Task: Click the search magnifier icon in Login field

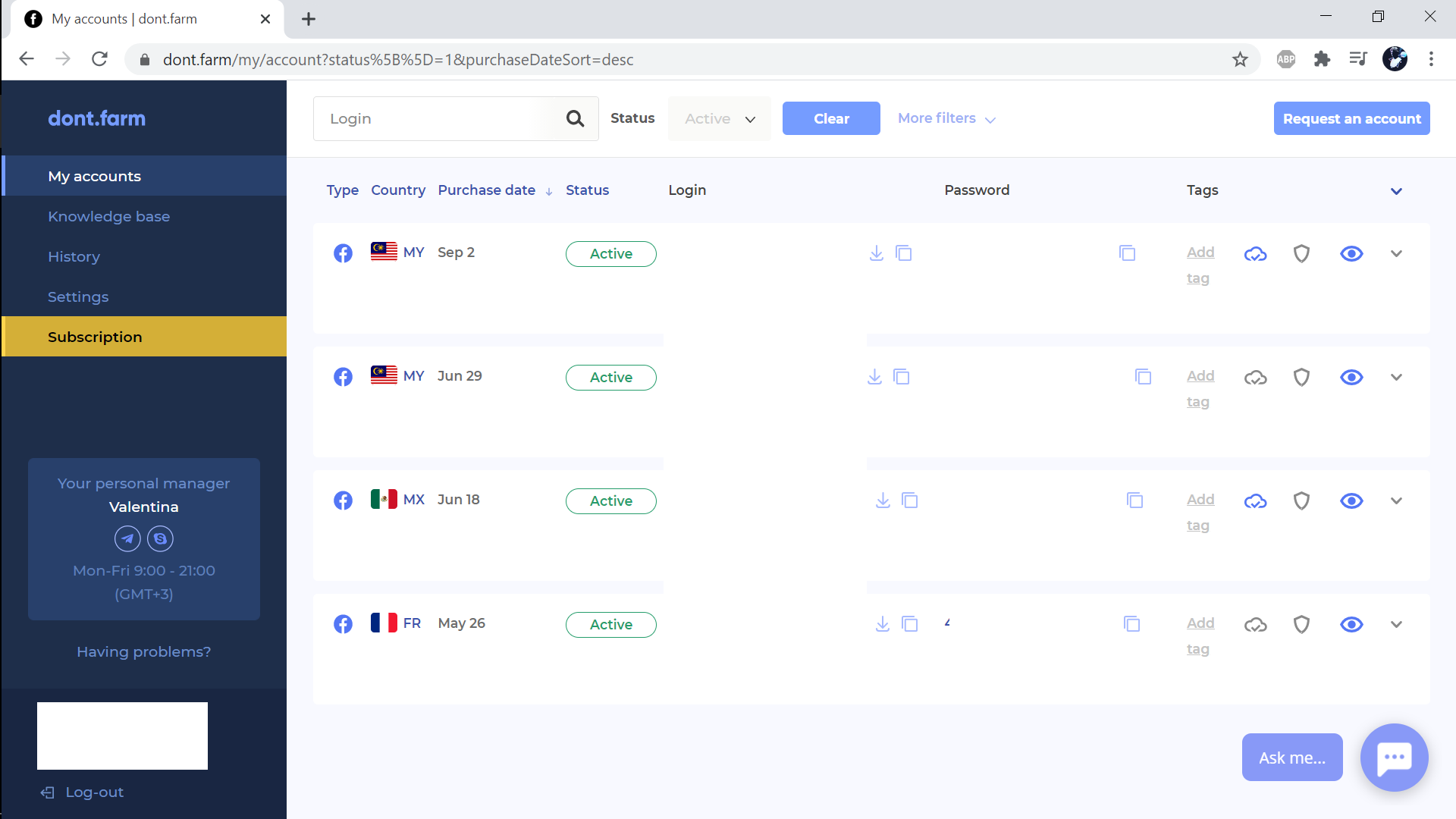Action: pyautogui.click(x=576, y=118)
